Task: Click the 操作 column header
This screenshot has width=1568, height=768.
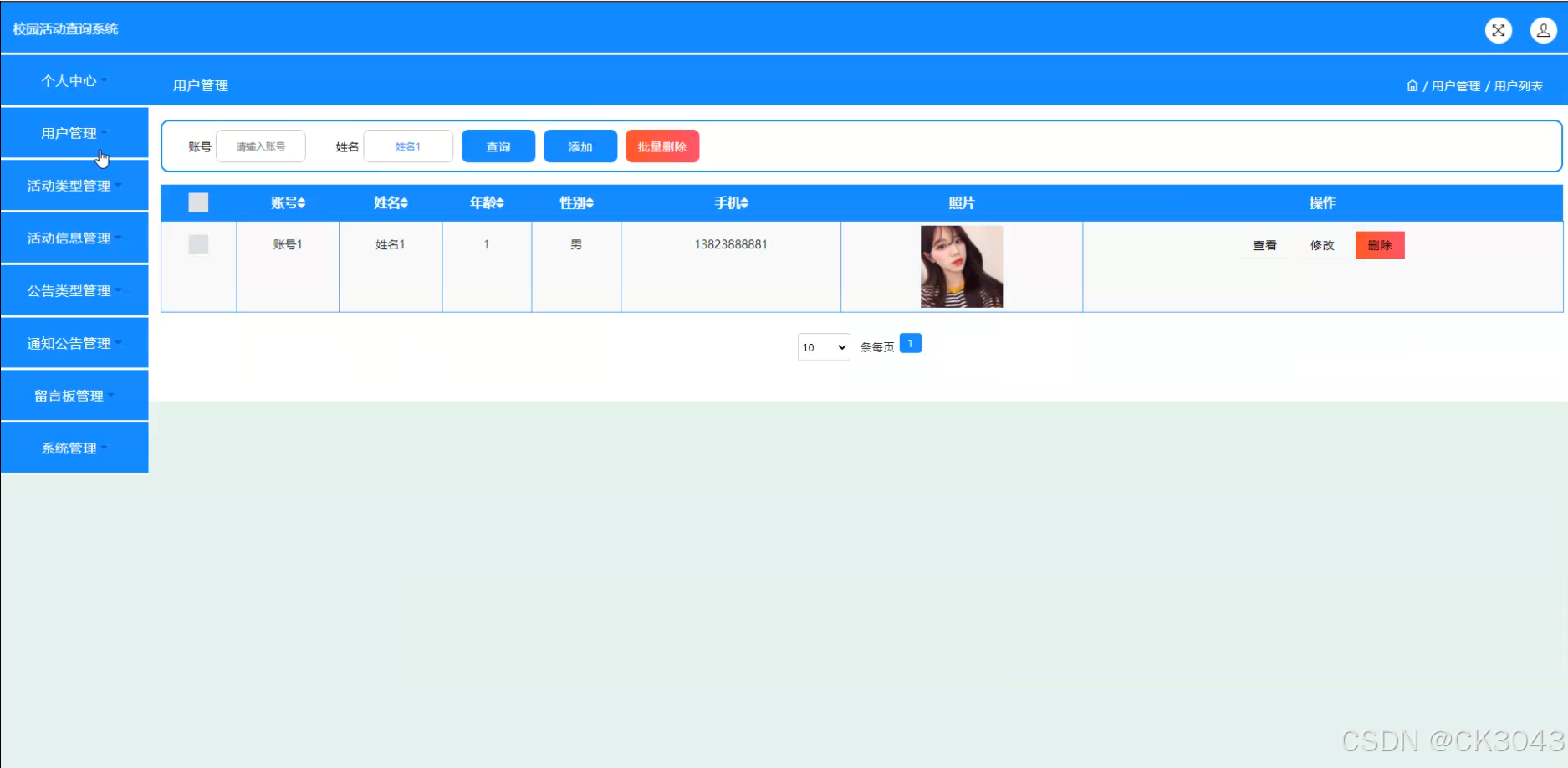Action: coord(1322,203)
